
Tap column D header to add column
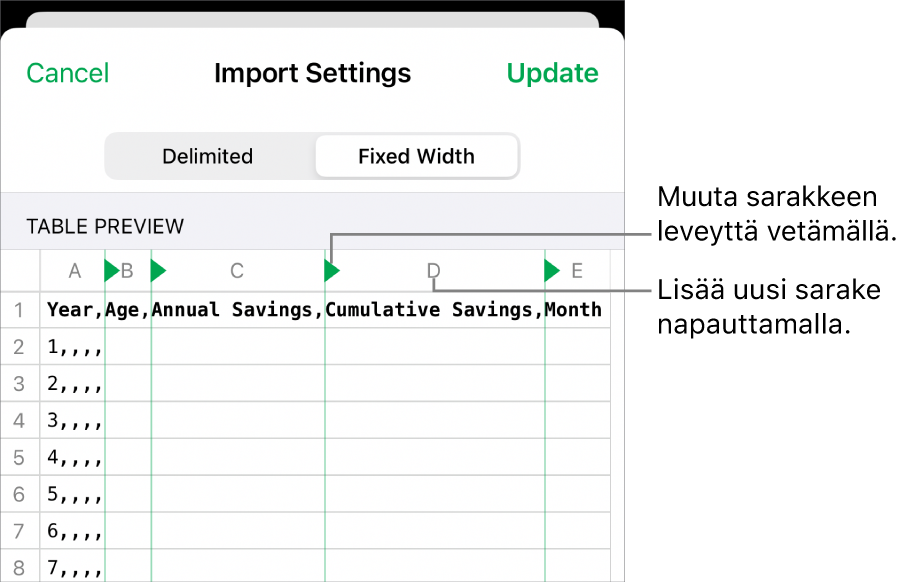[x=433, y=270]
